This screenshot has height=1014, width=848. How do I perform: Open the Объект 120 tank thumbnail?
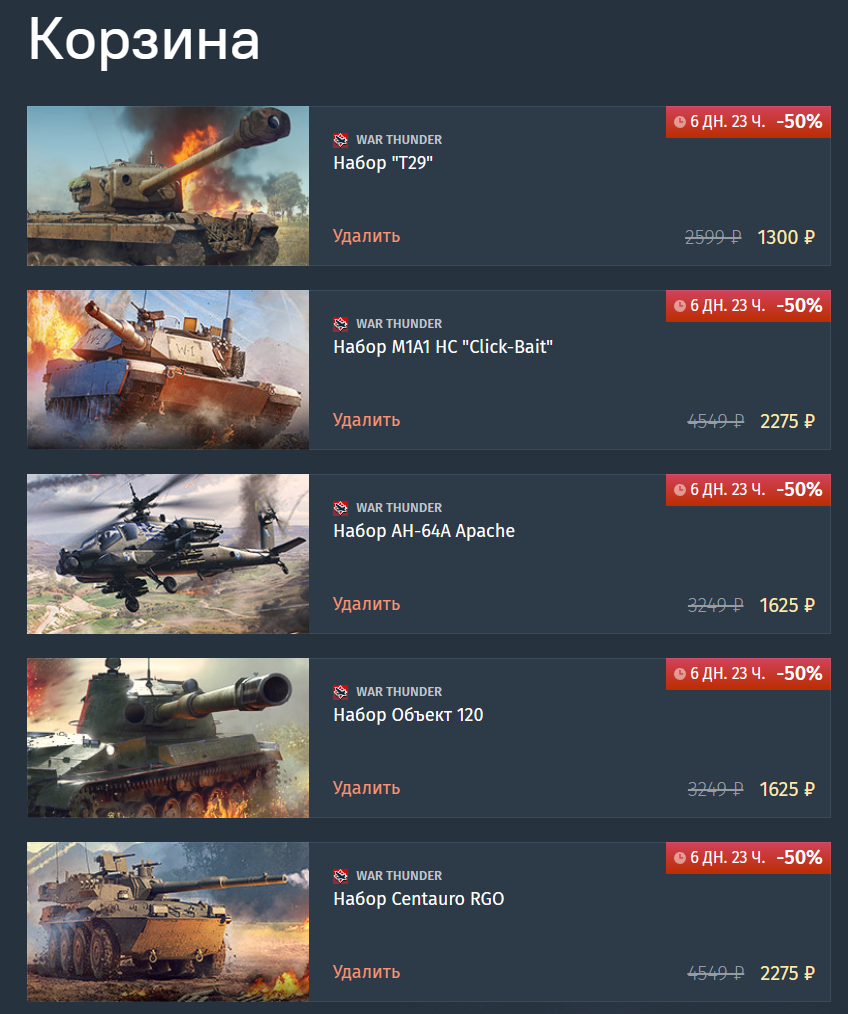[168, 738]
